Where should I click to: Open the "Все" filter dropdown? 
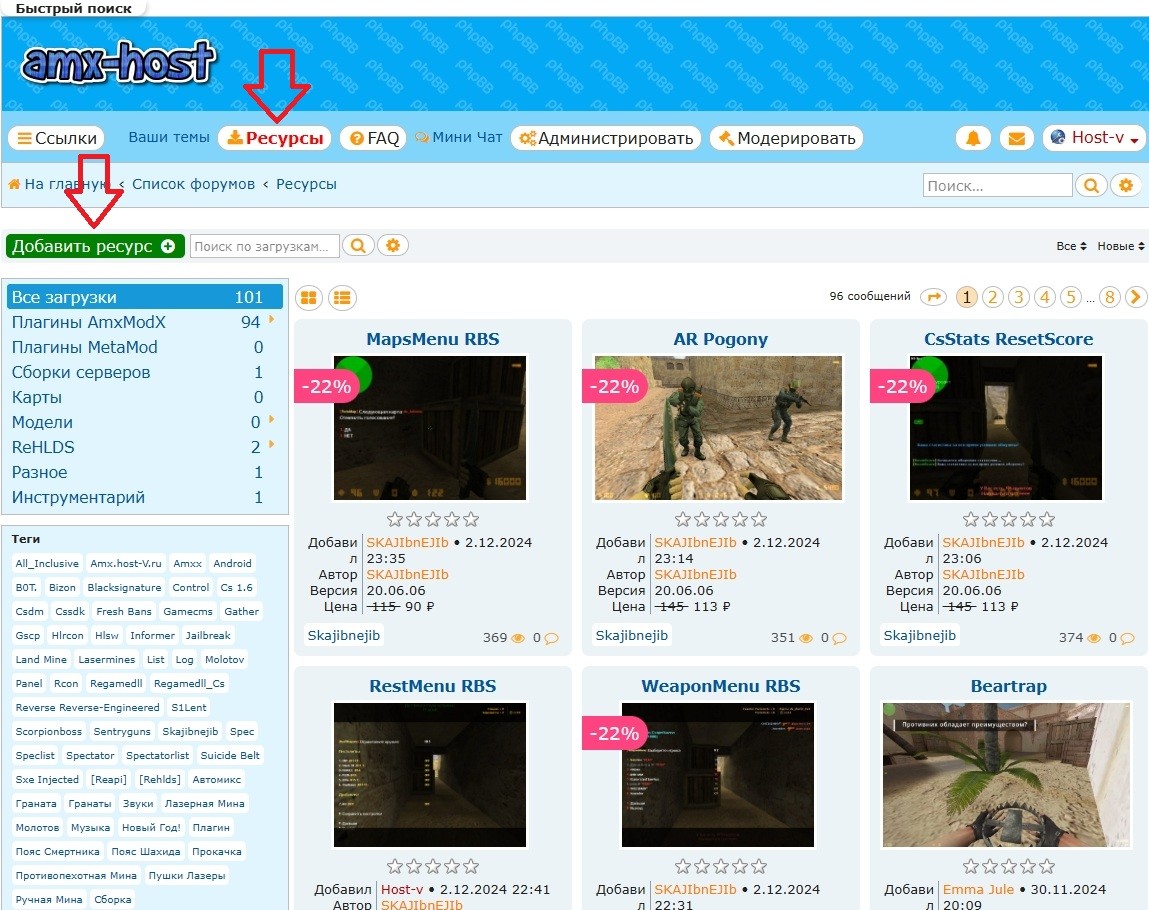(1071, 246)
